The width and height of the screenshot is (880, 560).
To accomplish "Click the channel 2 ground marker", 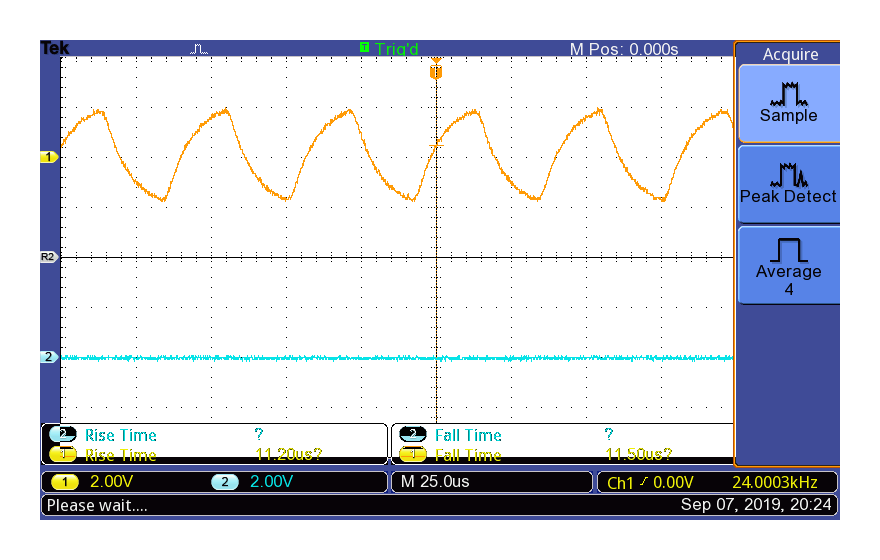I will 49,357.
